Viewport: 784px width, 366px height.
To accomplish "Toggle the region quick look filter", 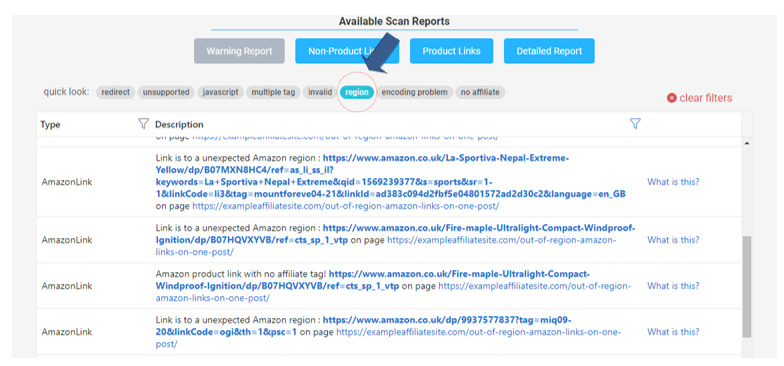I will [357, 92].
